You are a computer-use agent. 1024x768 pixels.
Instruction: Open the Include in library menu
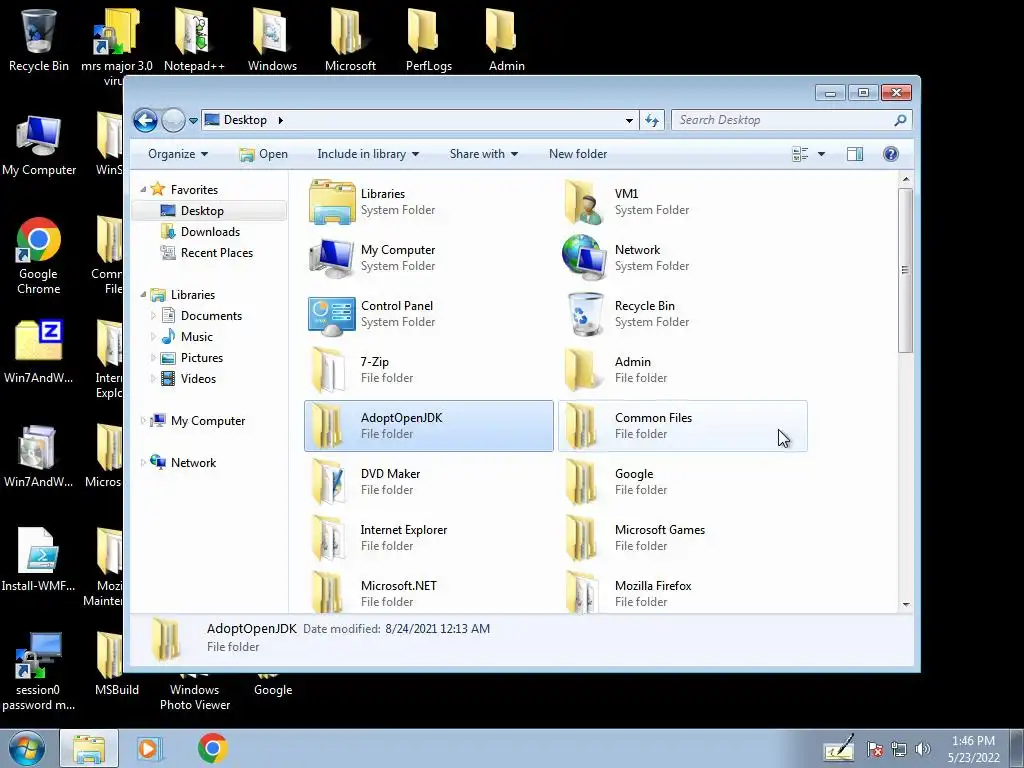pos(368,154)
